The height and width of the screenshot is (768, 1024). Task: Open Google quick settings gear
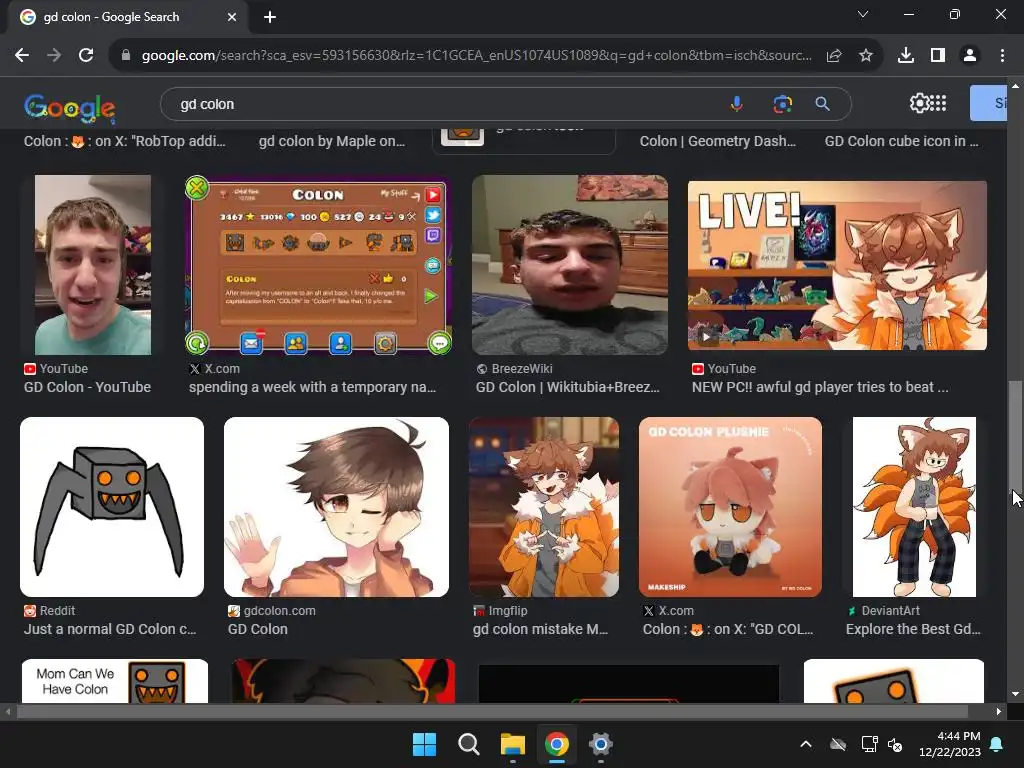[x=919, y=103]
